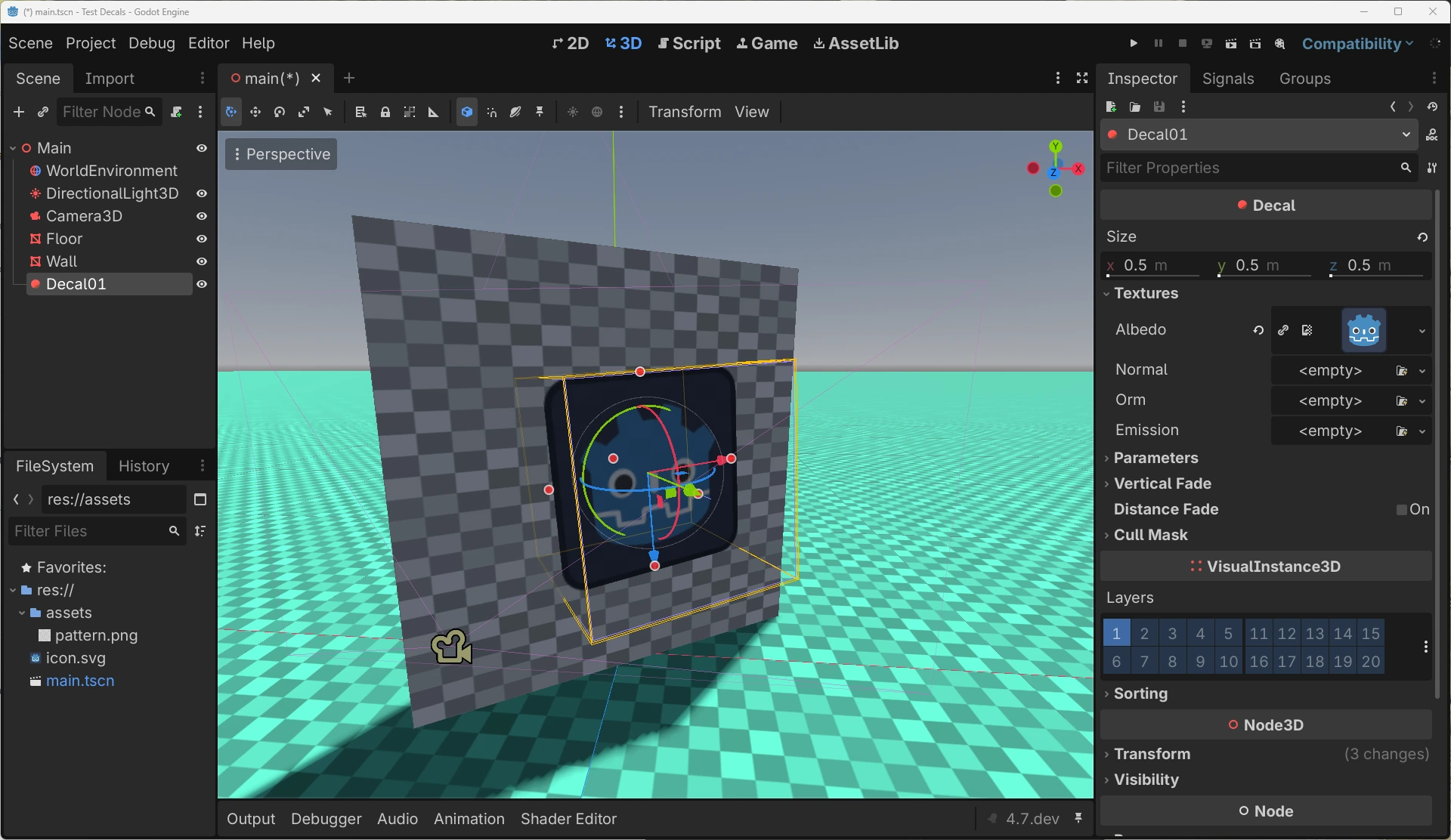
Task: Open Movie Maker mode icon
Action: 1279,44
